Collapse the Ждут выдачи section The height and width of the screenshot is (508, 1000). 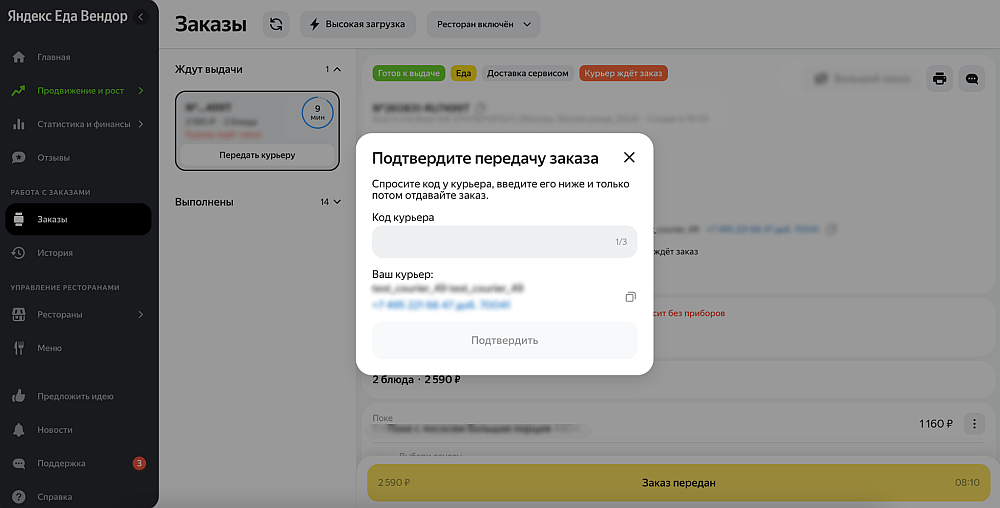click(x=337, y=69)
